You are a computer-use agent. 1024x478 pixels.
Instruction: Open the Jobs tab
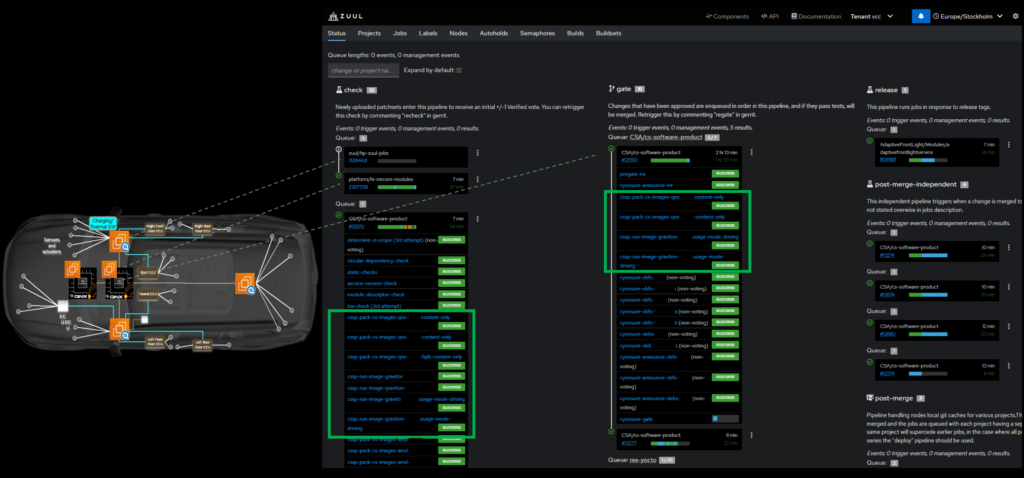point(400,33)
